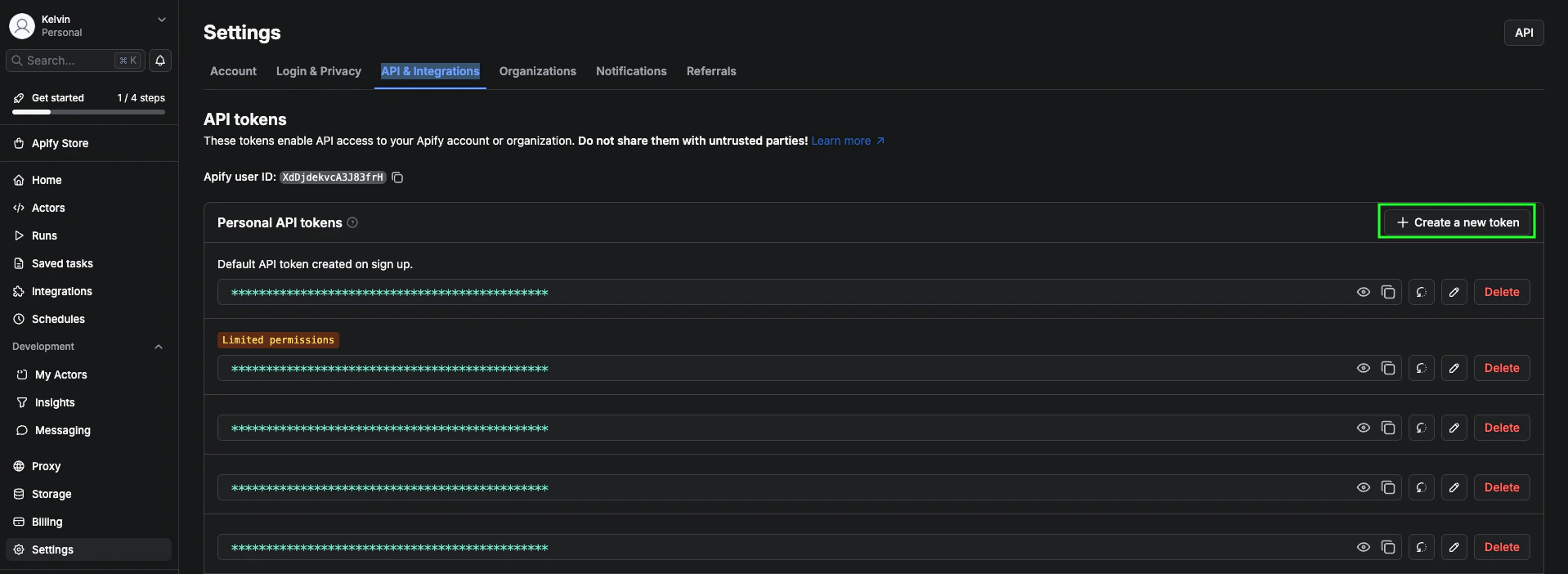Switch to the Login & Privacy tab
The height and width of the screenshot is (574, 1568).
319,71
